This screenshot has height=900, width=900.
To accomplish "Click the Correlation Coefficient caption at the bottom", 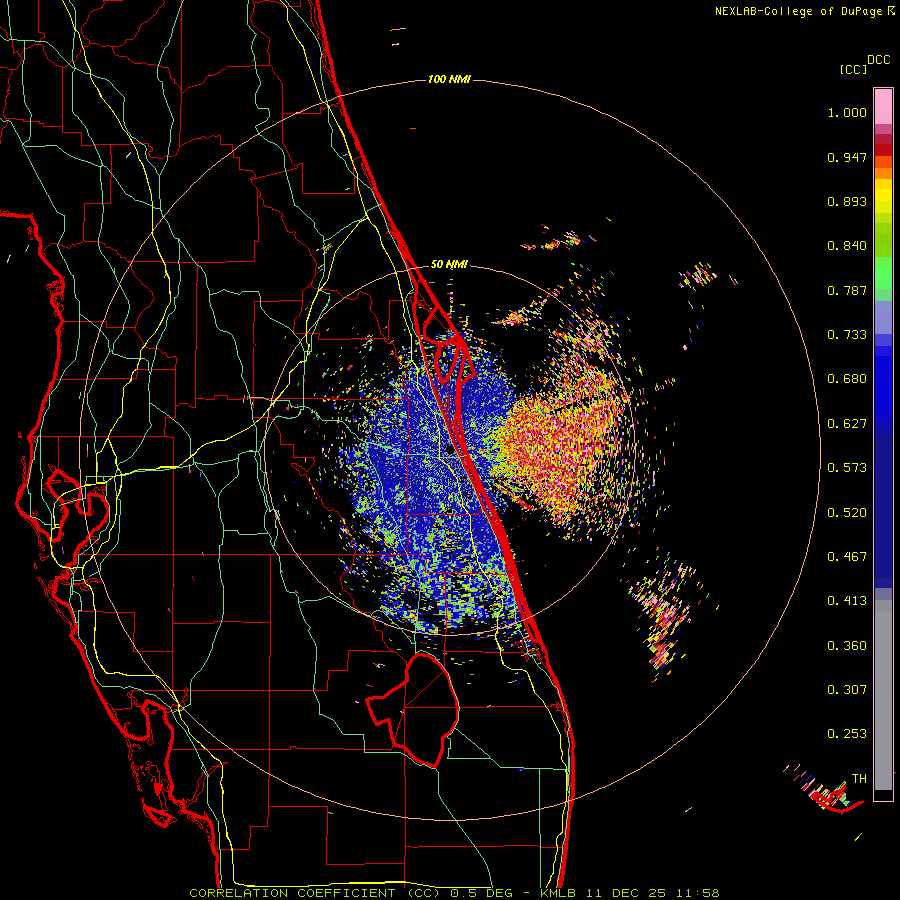I will [x=454, y=893].
